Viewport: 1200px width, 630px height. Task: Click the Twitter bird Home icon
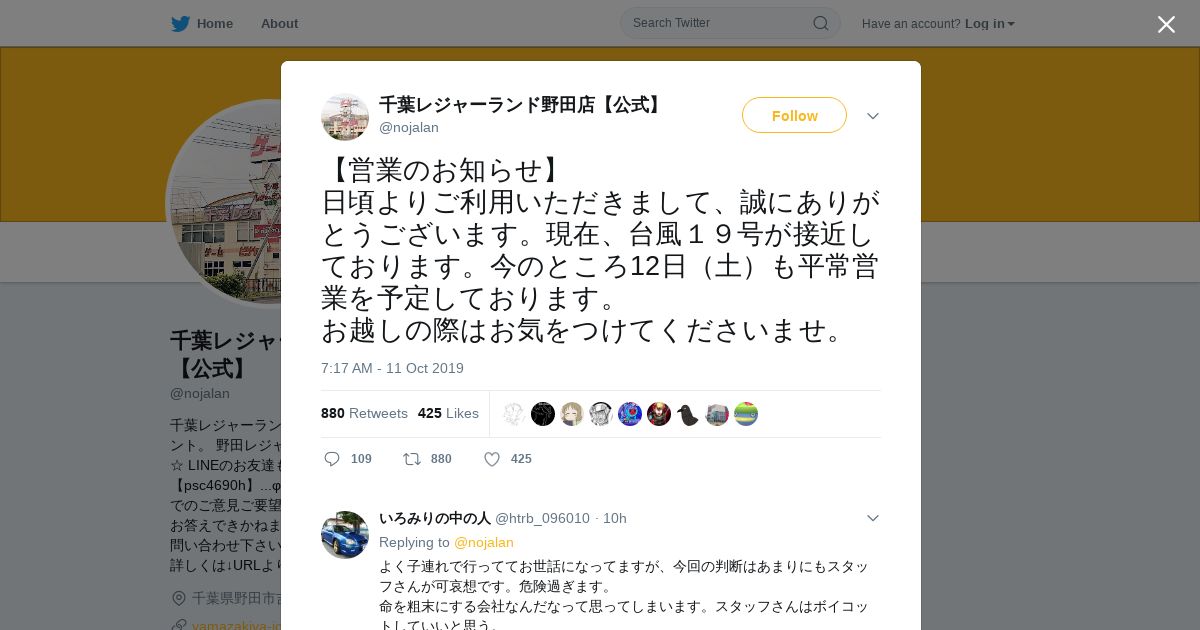point(180,23)
